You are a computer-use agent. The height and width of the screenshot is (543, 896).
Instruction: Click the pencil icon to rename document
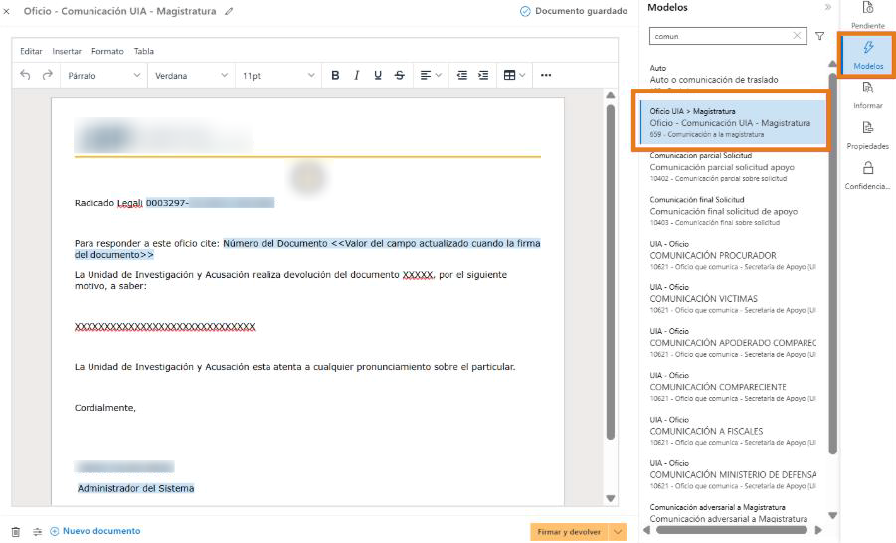[x=229, y=11]
